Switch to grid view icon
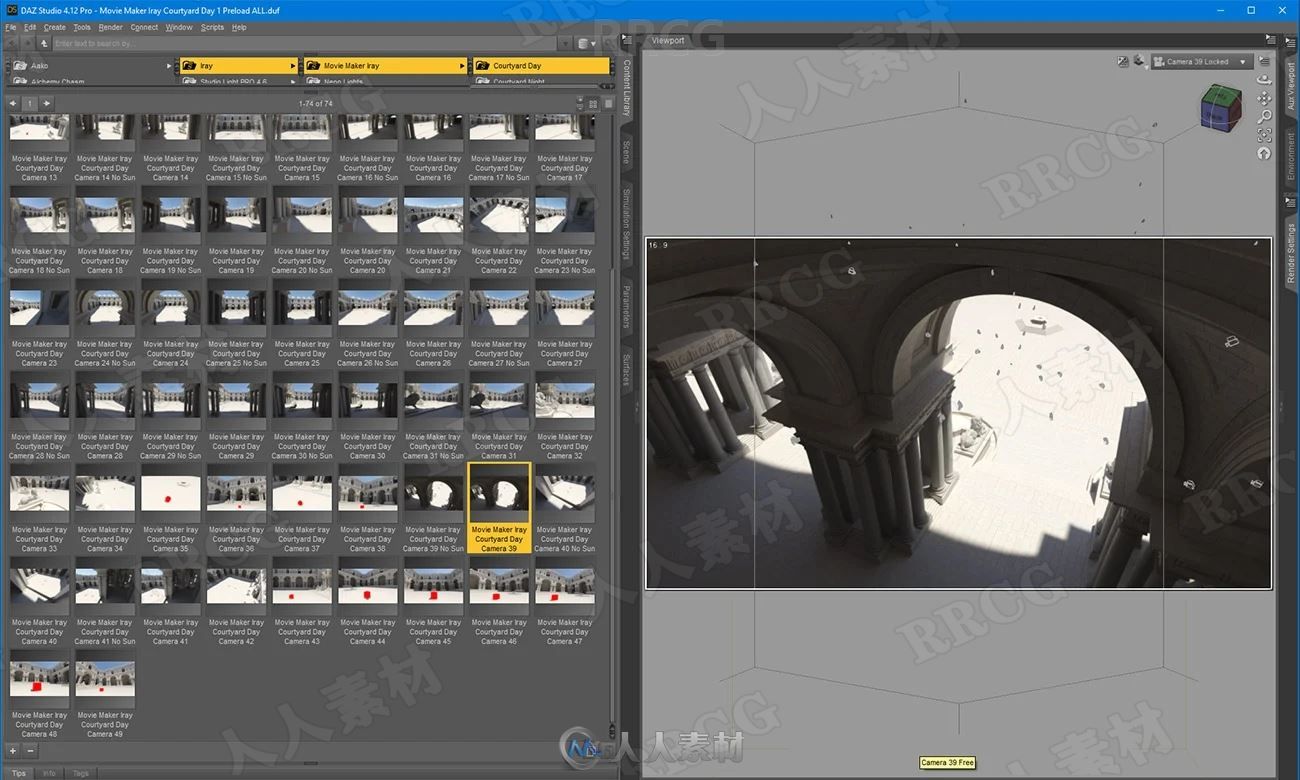This screenshot has width=1300, height=780. 592,103
